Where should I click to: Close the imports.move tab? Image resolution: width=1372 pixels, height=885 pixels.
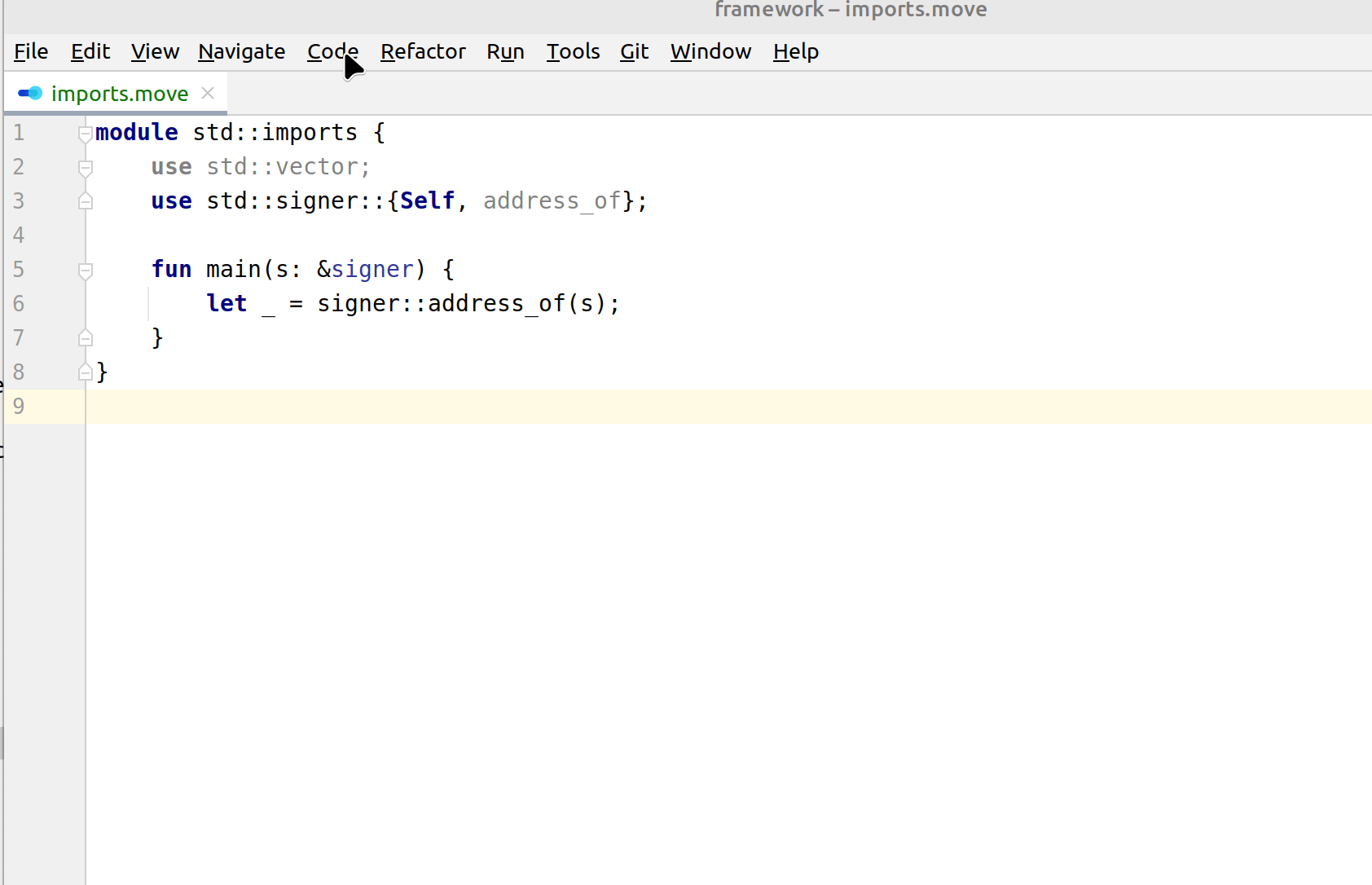208,93
